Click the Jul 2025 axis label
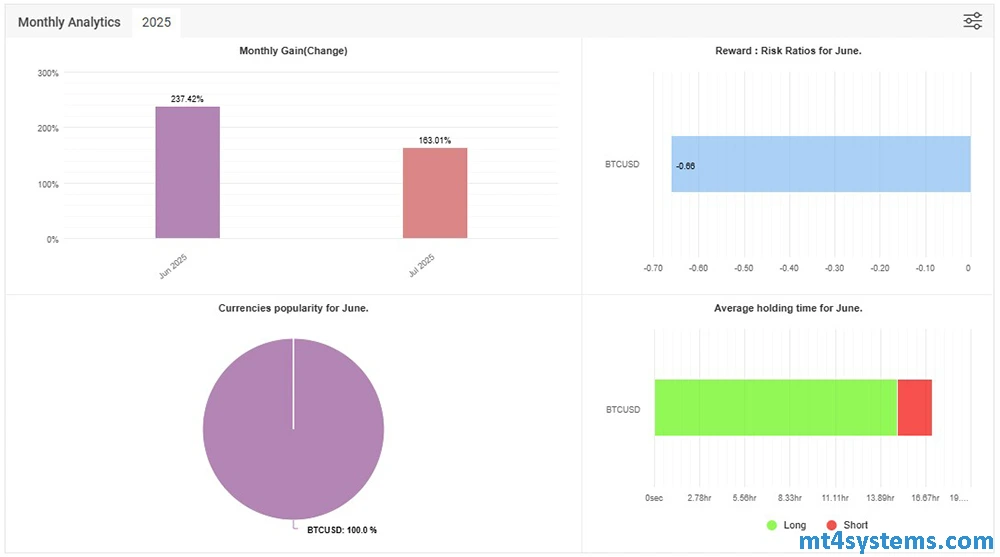1000x557 pixels. pos(422,266)
